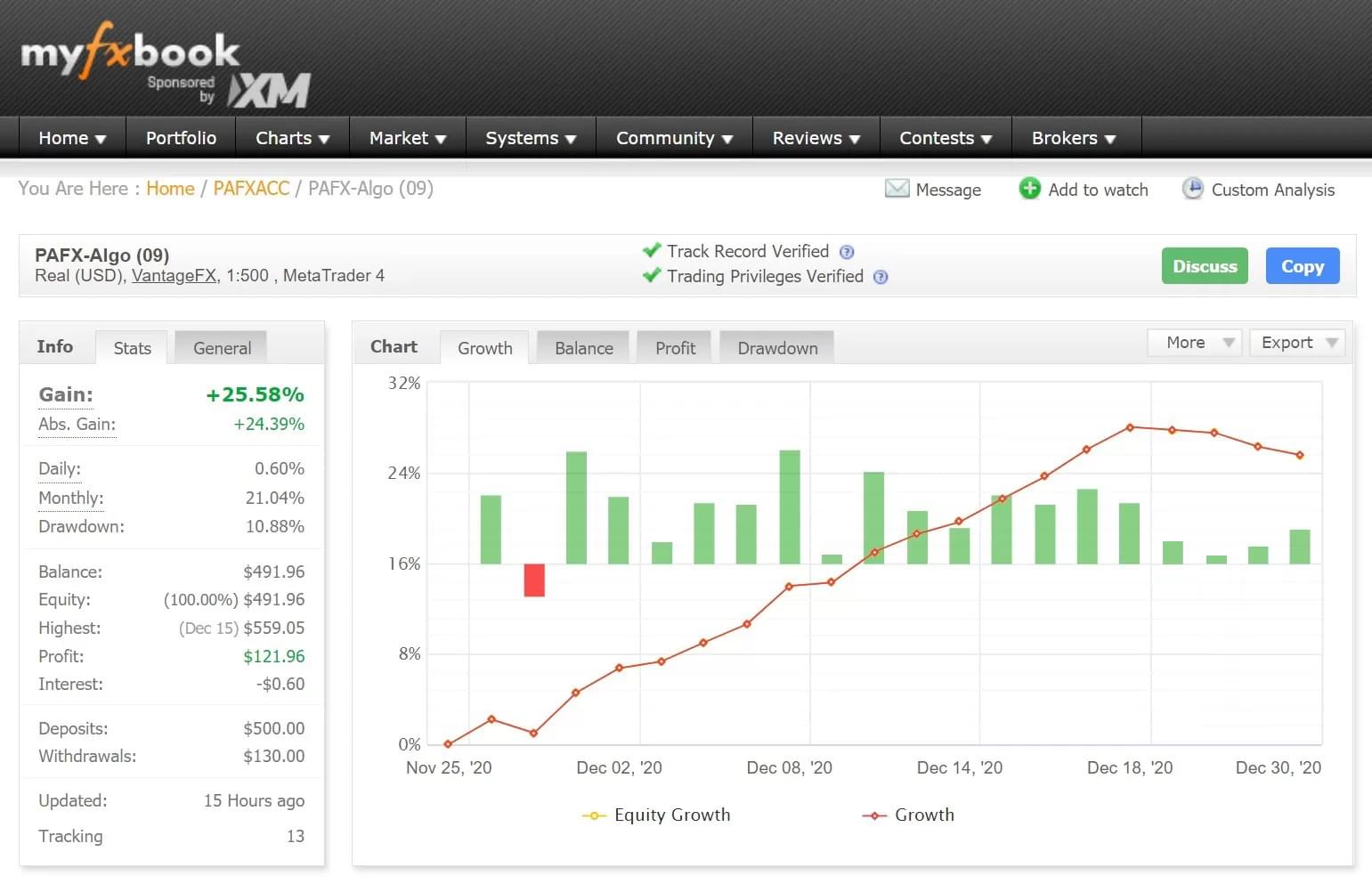Switch to the Drawdown chart tab
1372x884 pixels.
point(776,348)
